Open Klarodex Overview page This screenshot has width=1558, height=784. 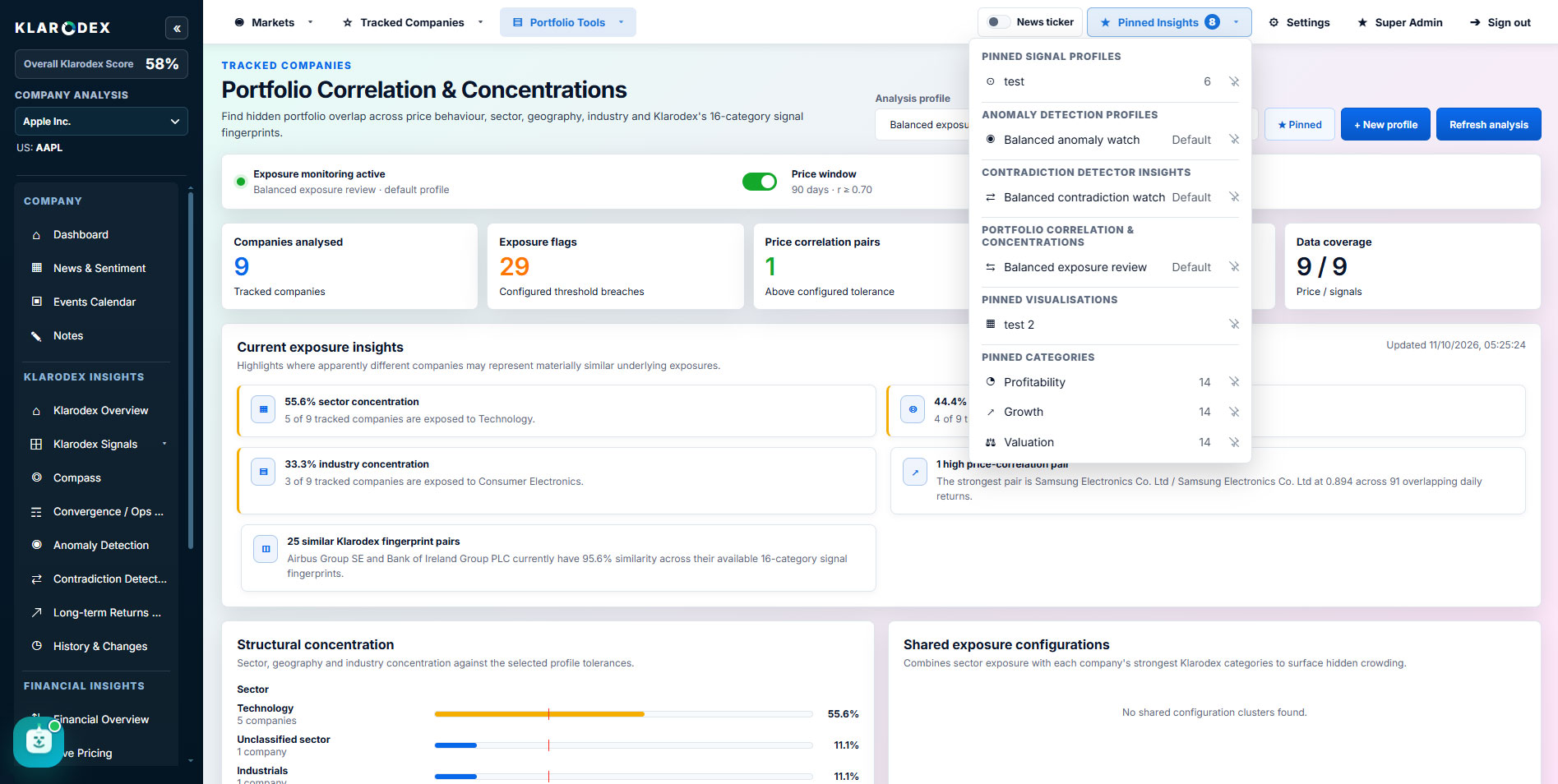click(100, 410)
